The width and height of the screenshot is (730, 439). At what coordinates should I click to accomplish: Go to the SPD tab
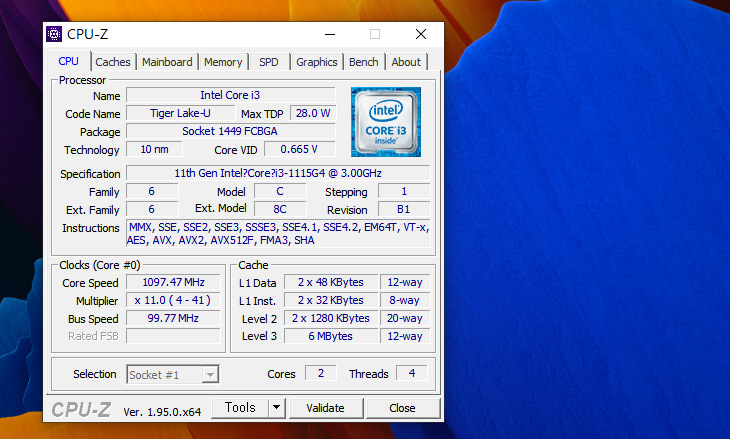[x=269, y=62]
